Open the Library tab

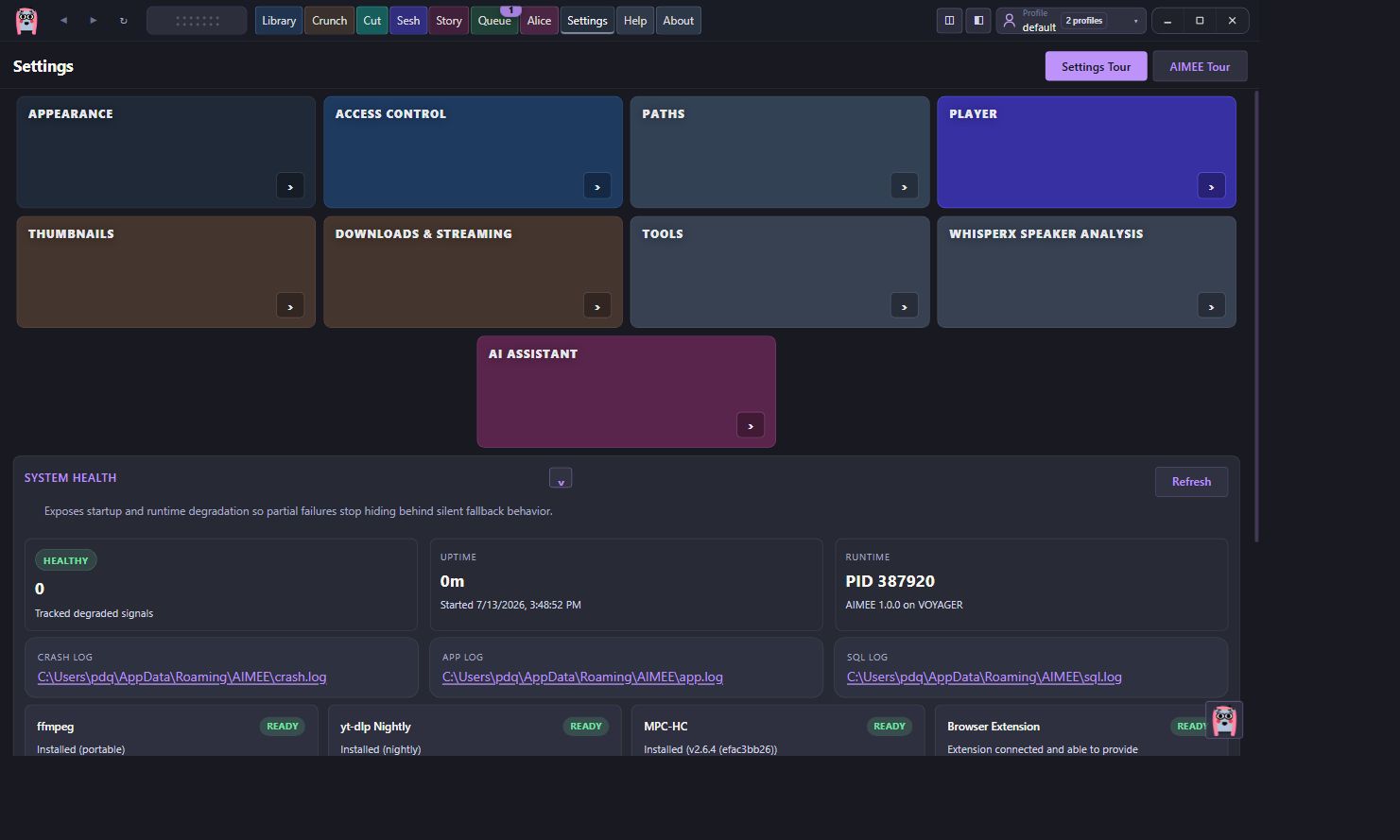279,21
